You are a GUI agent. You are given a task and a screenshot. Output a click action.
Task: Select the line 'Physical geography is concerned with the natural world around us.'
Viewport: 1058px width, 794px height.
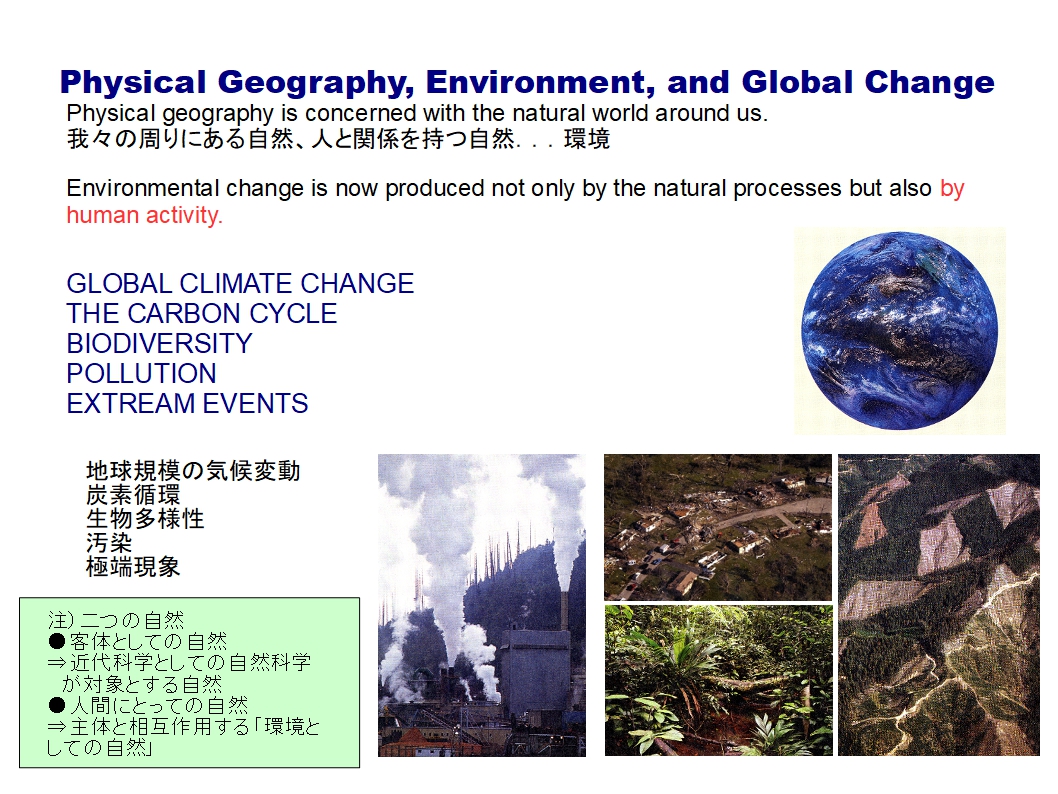coord(417,113)
